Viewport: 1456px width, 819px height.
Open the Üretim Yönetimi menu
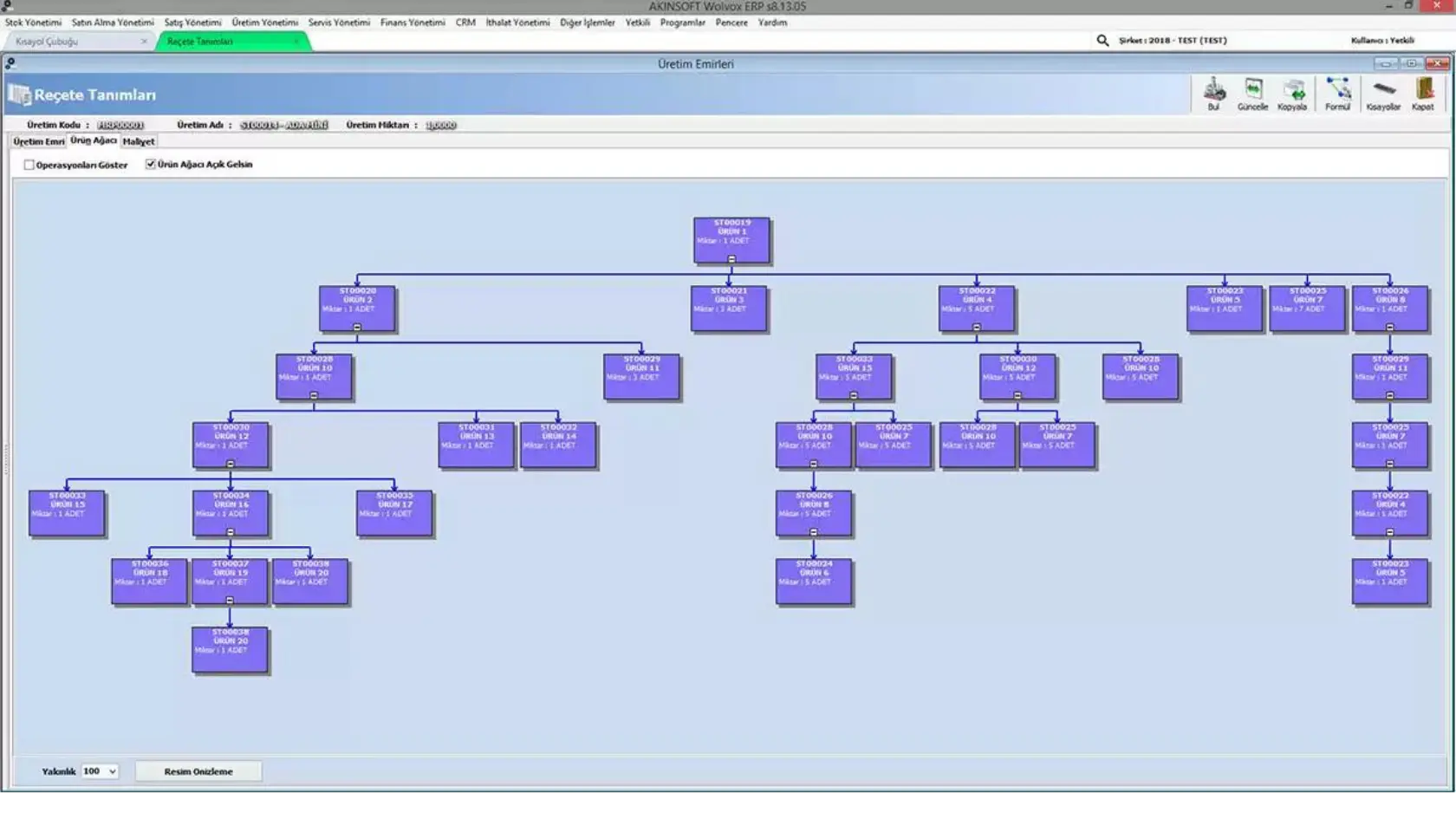tap(265, 23)
